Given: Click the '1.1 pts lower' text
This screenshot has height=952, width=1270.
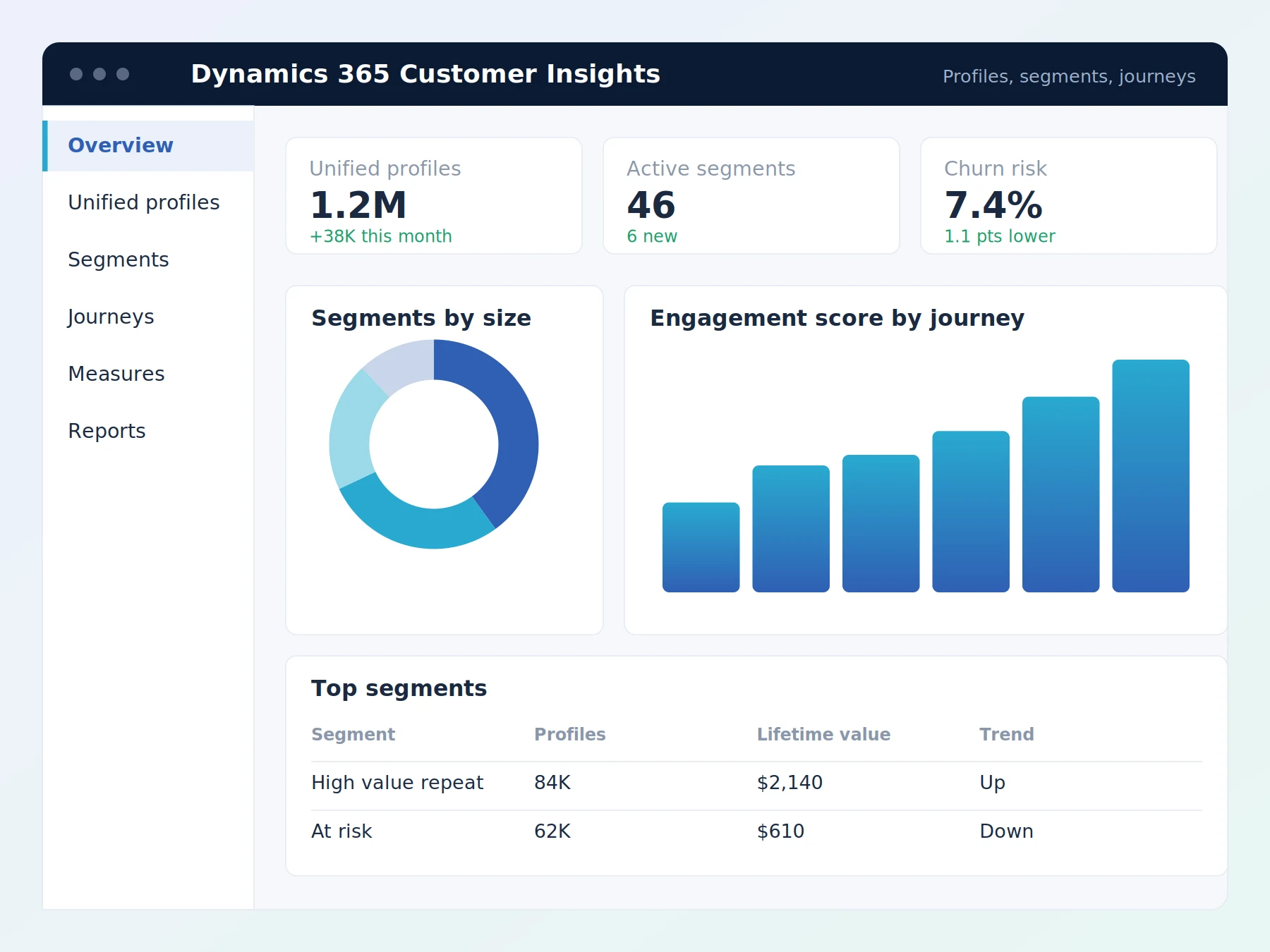Looking at the screenshot, I should 1000,236.
